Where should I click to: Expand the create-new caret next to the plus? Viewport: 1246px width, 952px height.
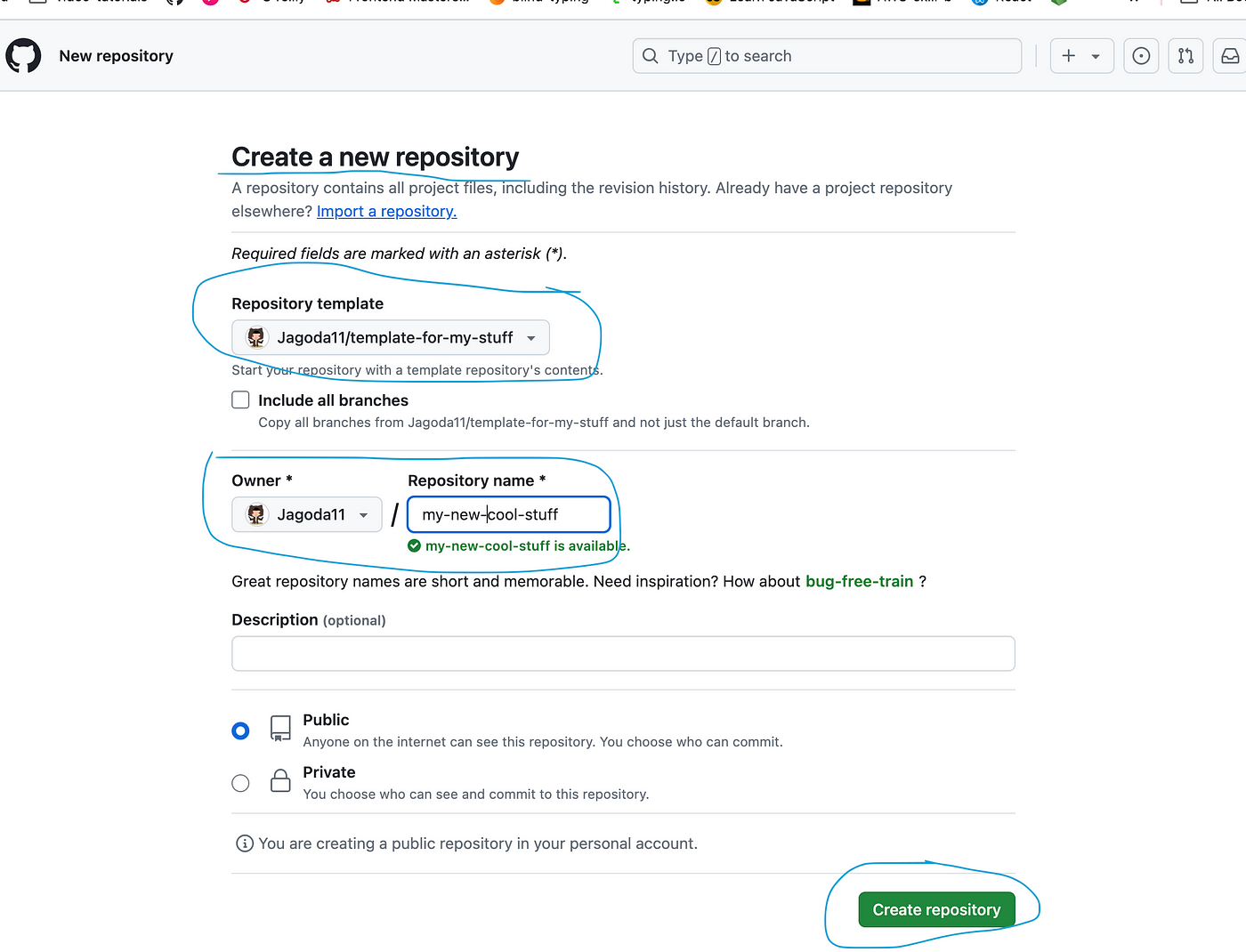click(x=1096, y=56)
